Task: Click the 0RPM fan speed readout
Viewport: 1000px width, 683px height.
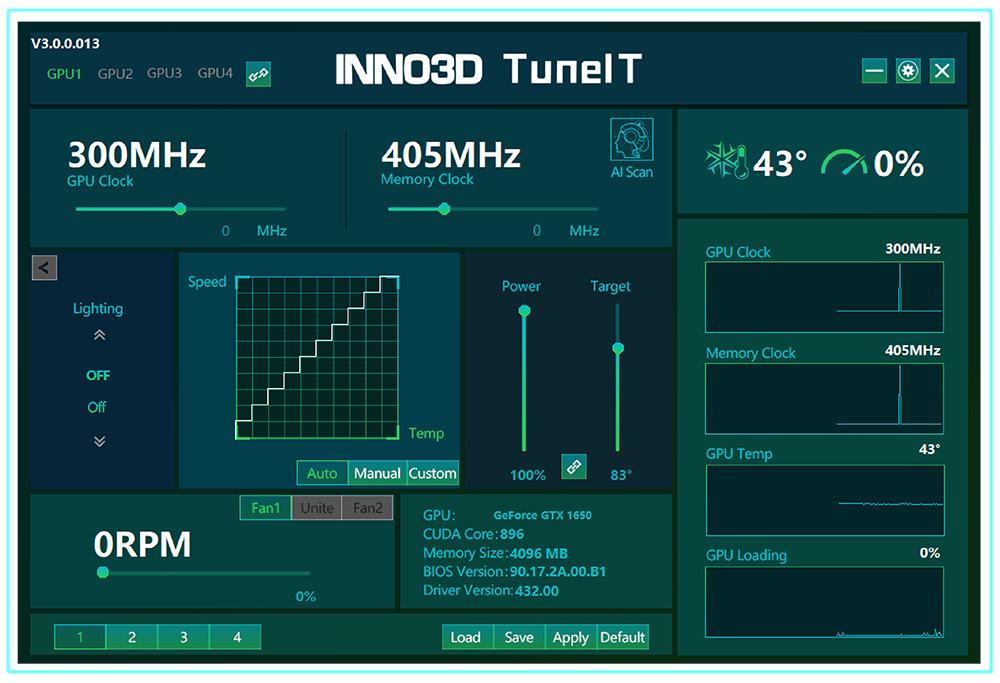Action: point(142,545)
